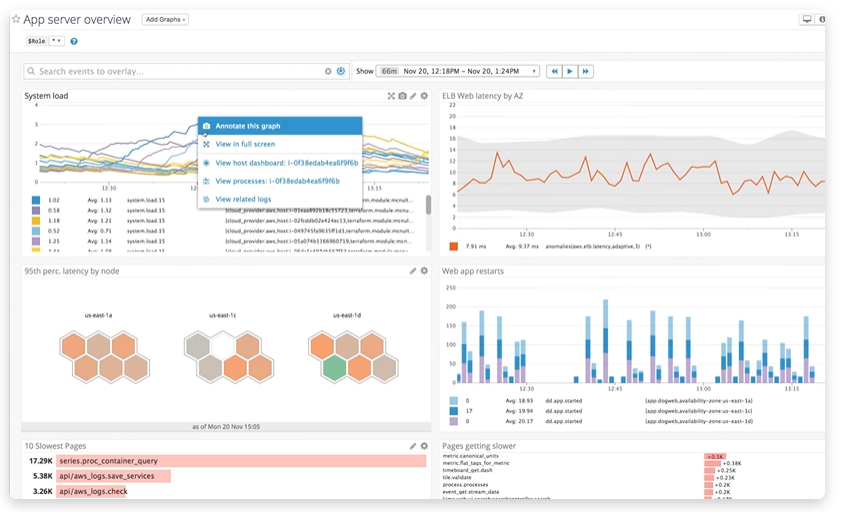Click the fullscreen icon on System load graph
Viewport: 842px width, 512px height.
pyautogui.click(x=392, y=96)
